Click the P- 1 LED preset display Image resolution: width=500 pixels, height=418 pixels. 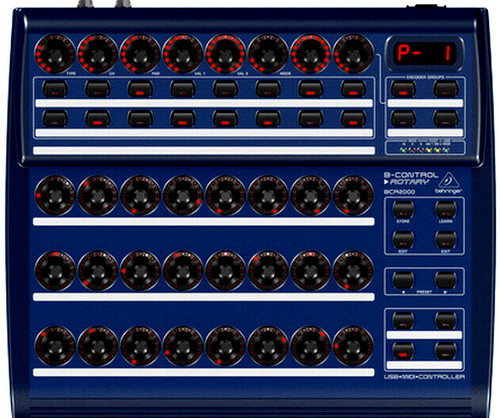tap(424, 53)
